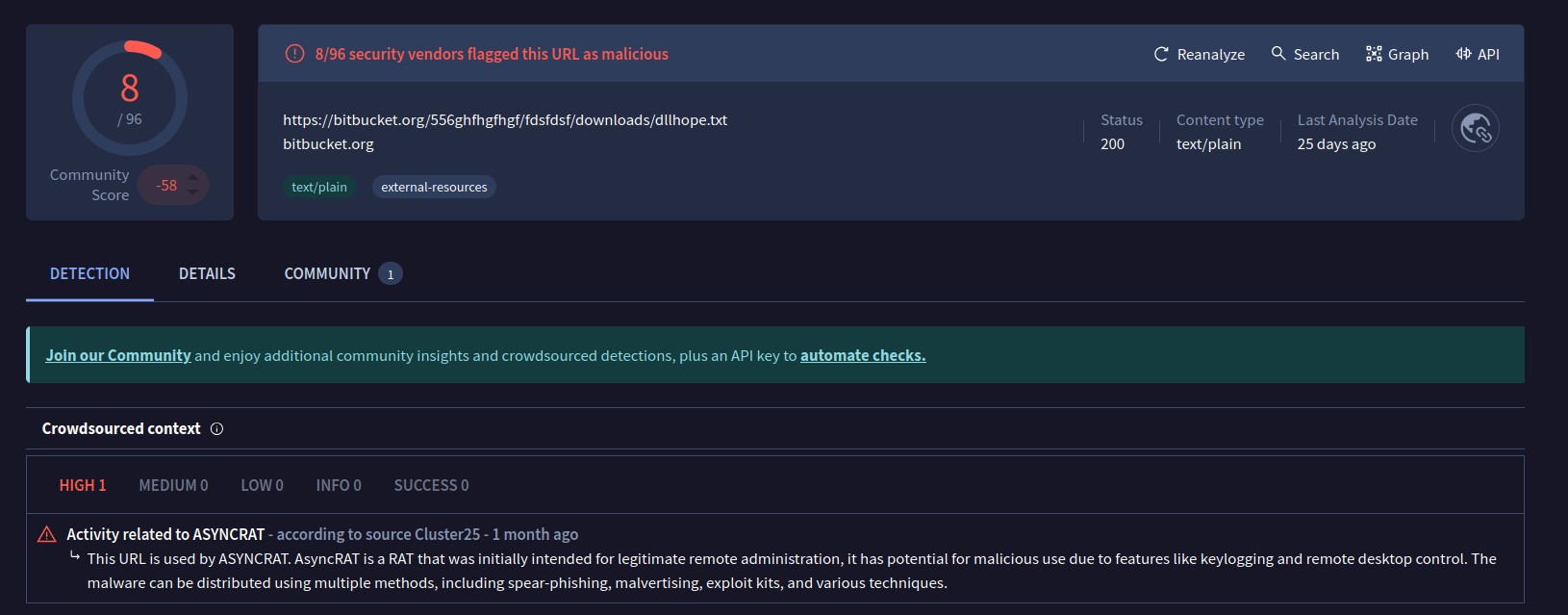The height and width of the screenshot is (615, 1568).
Task: Filter context by HIGH severity
Action: pyautogui.click(x=83, y=486)
